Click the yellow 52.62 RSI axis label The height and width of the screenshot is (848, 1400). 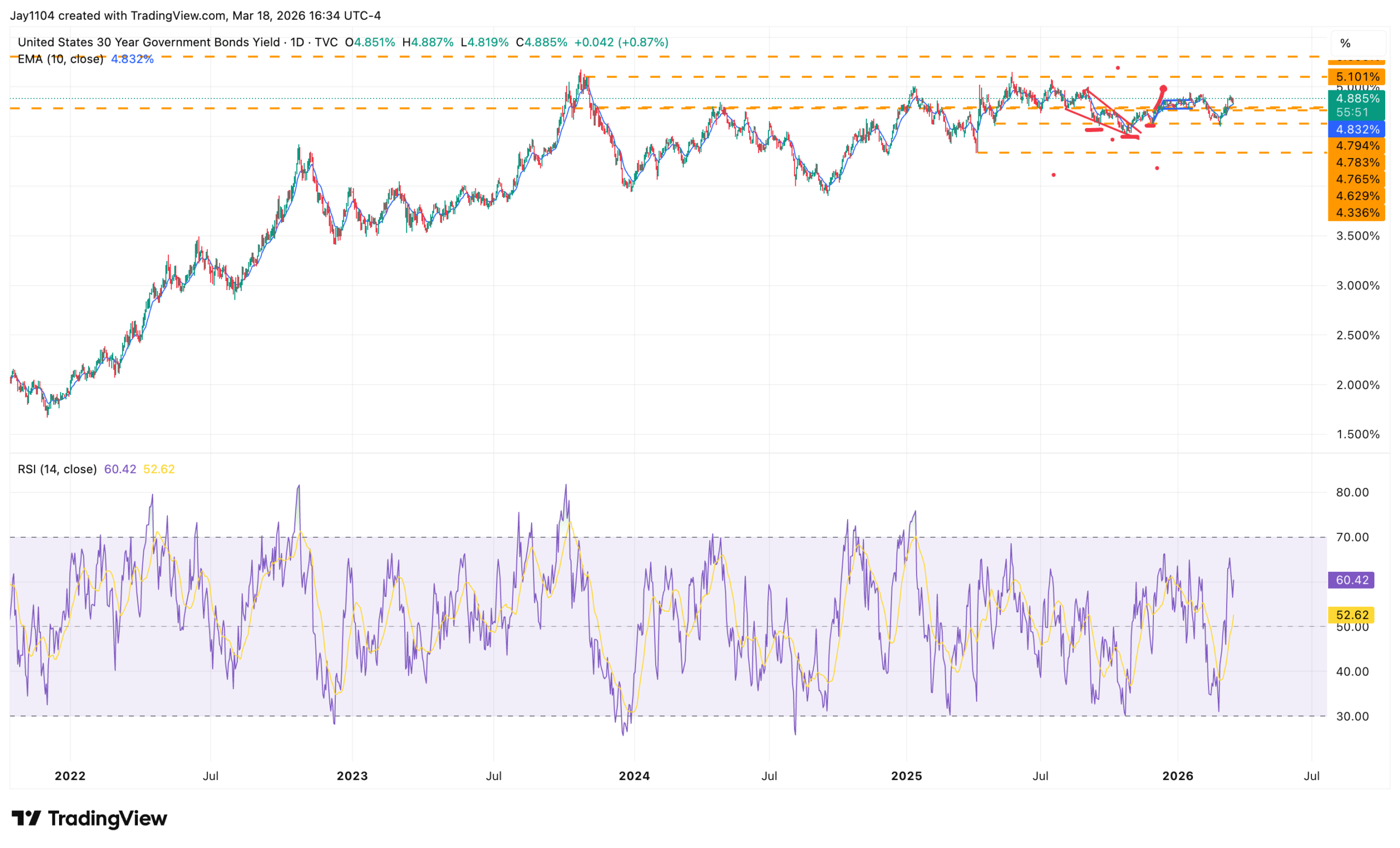(x=1351, y=615)
